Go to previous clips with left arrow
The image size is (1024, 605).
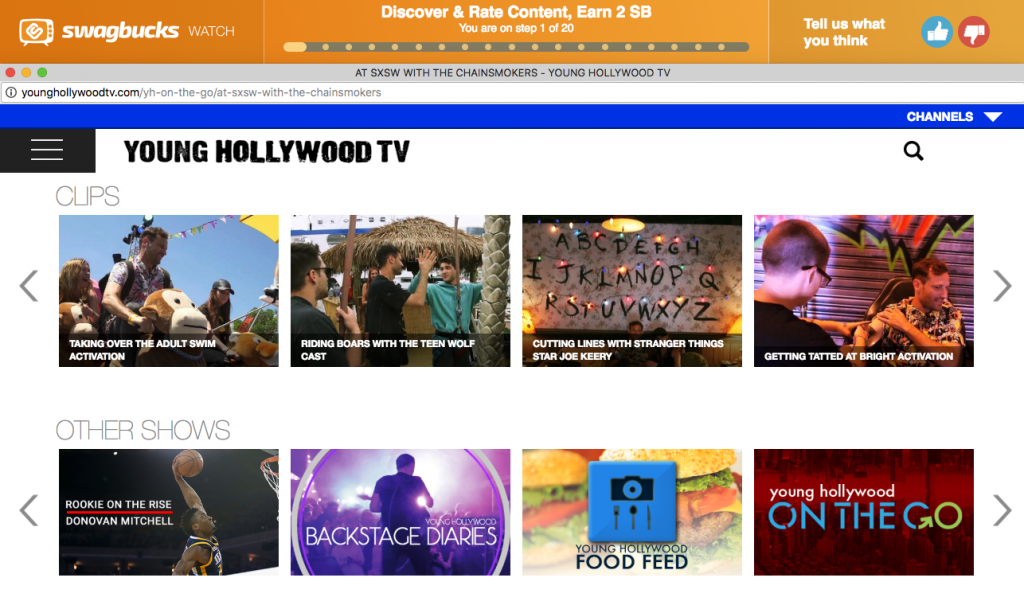[29, 286]
